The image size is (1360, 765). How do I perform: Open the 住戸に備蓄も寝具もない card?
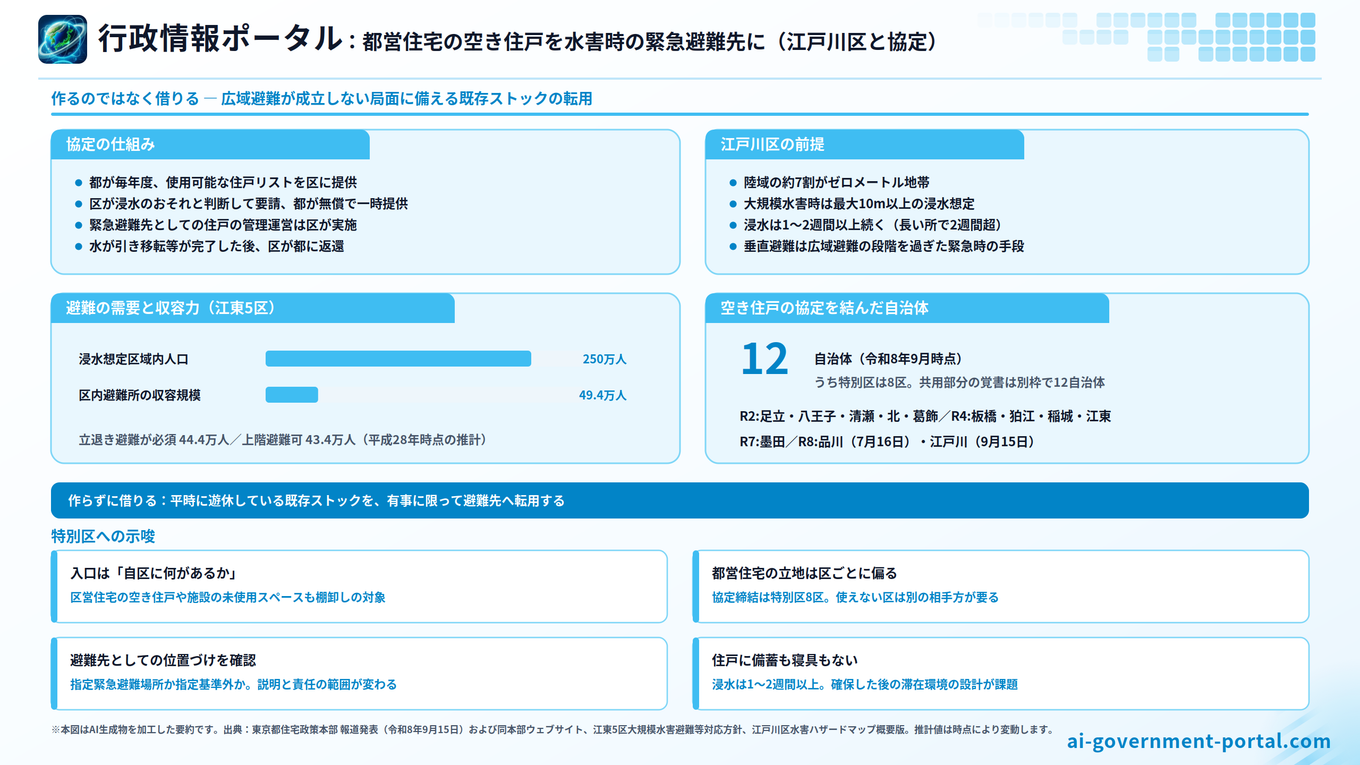pos(1001,673)
